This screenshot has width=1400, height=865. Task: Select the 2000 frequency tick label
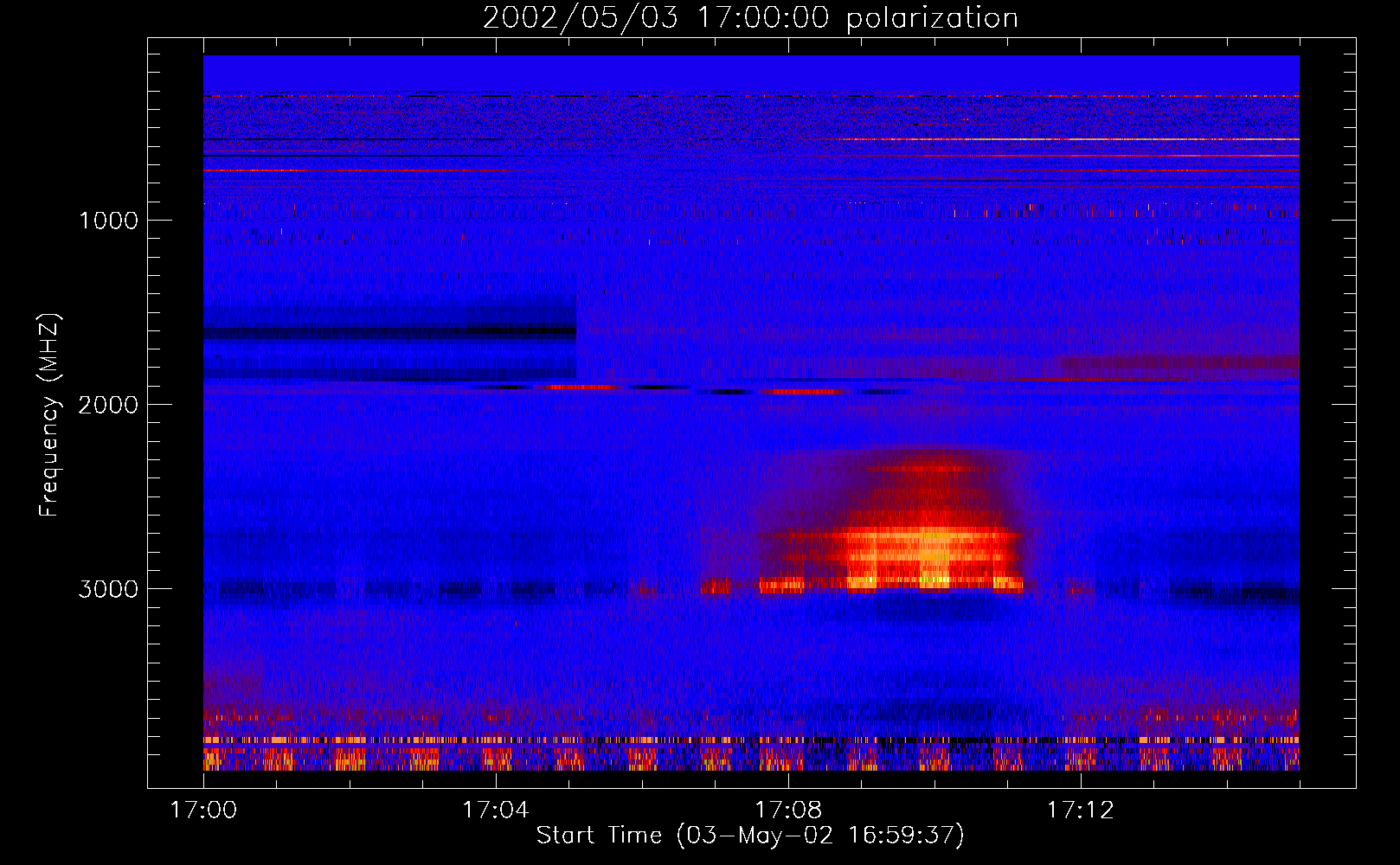coord(108,405)
